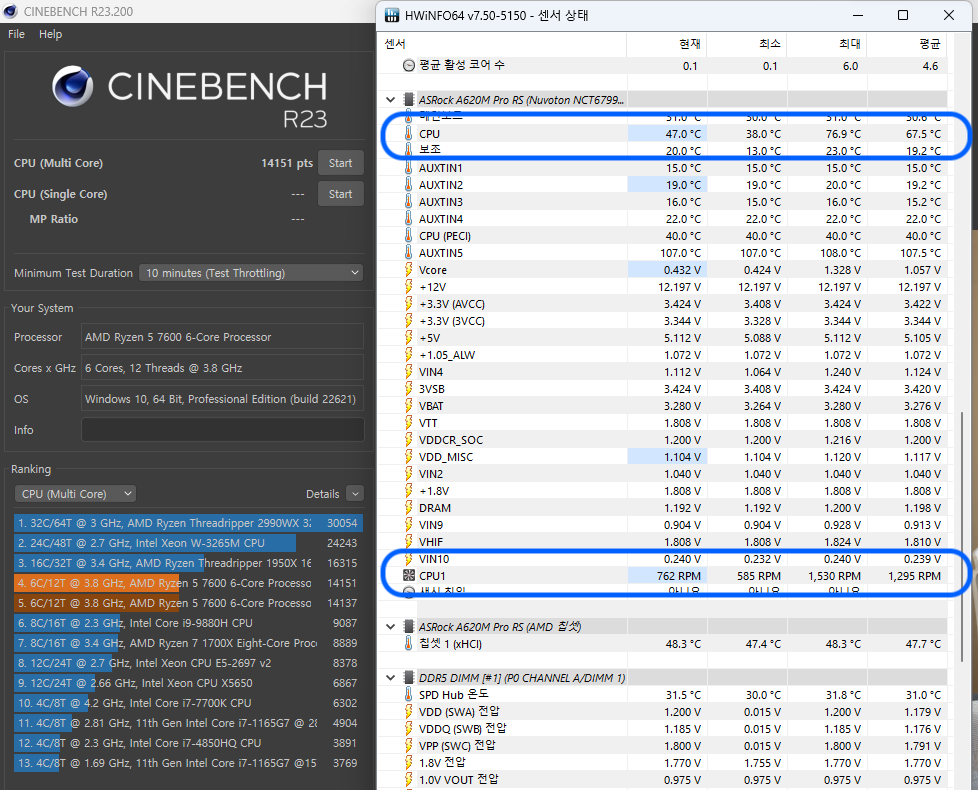Click the DDR5 DIMM group chip icon
The image size is (978, 790).
409,678
